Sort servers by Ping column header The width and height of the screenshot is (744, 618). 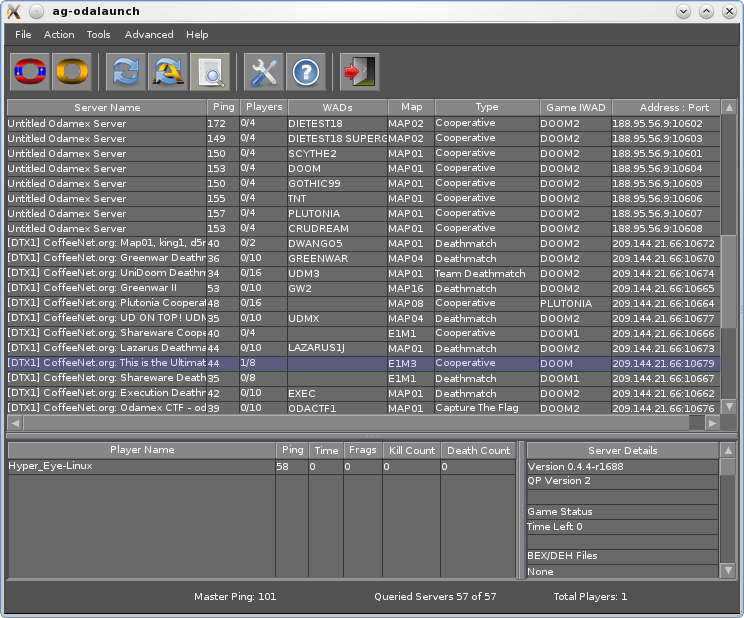(x=221, y=107)
